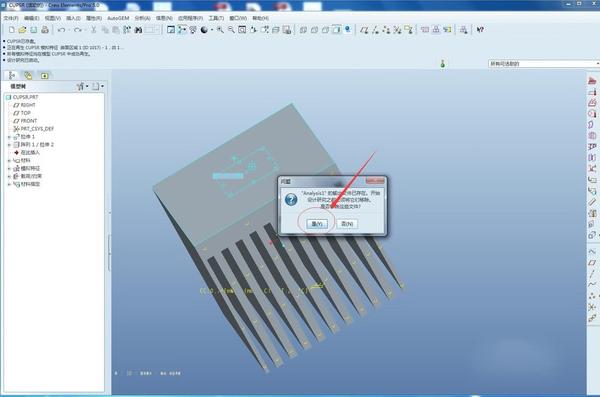This screenshot has width=600, height=397.
Task: Expand the 阵列 1 / 拉伸 2 node
Action: click(x=9, y=145)
